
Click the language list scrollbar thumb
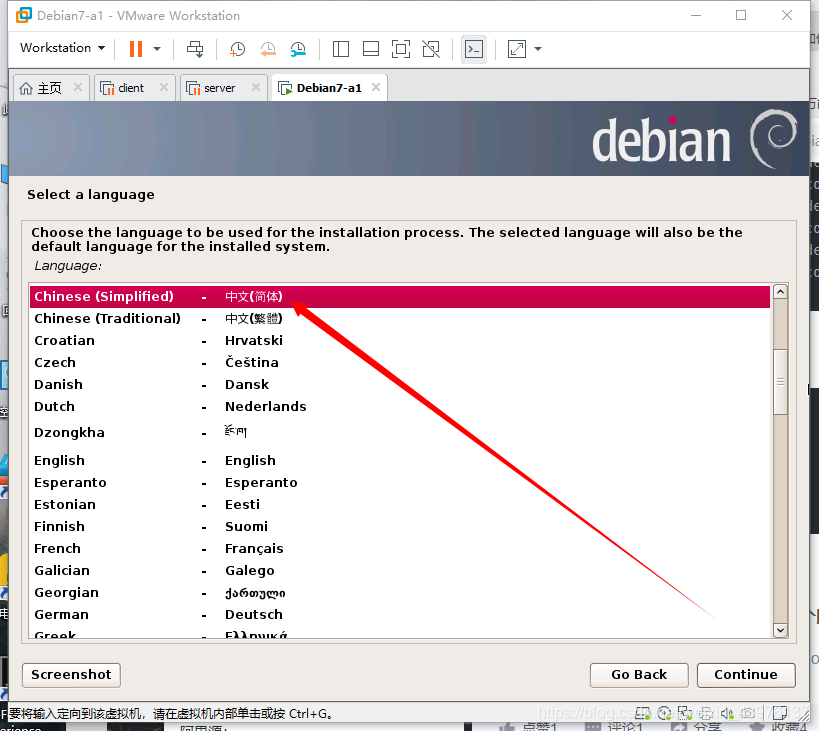coord(780,382)
